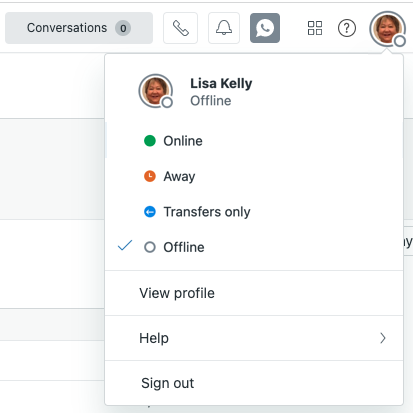Open the notifications bell icon

[224, 28]
